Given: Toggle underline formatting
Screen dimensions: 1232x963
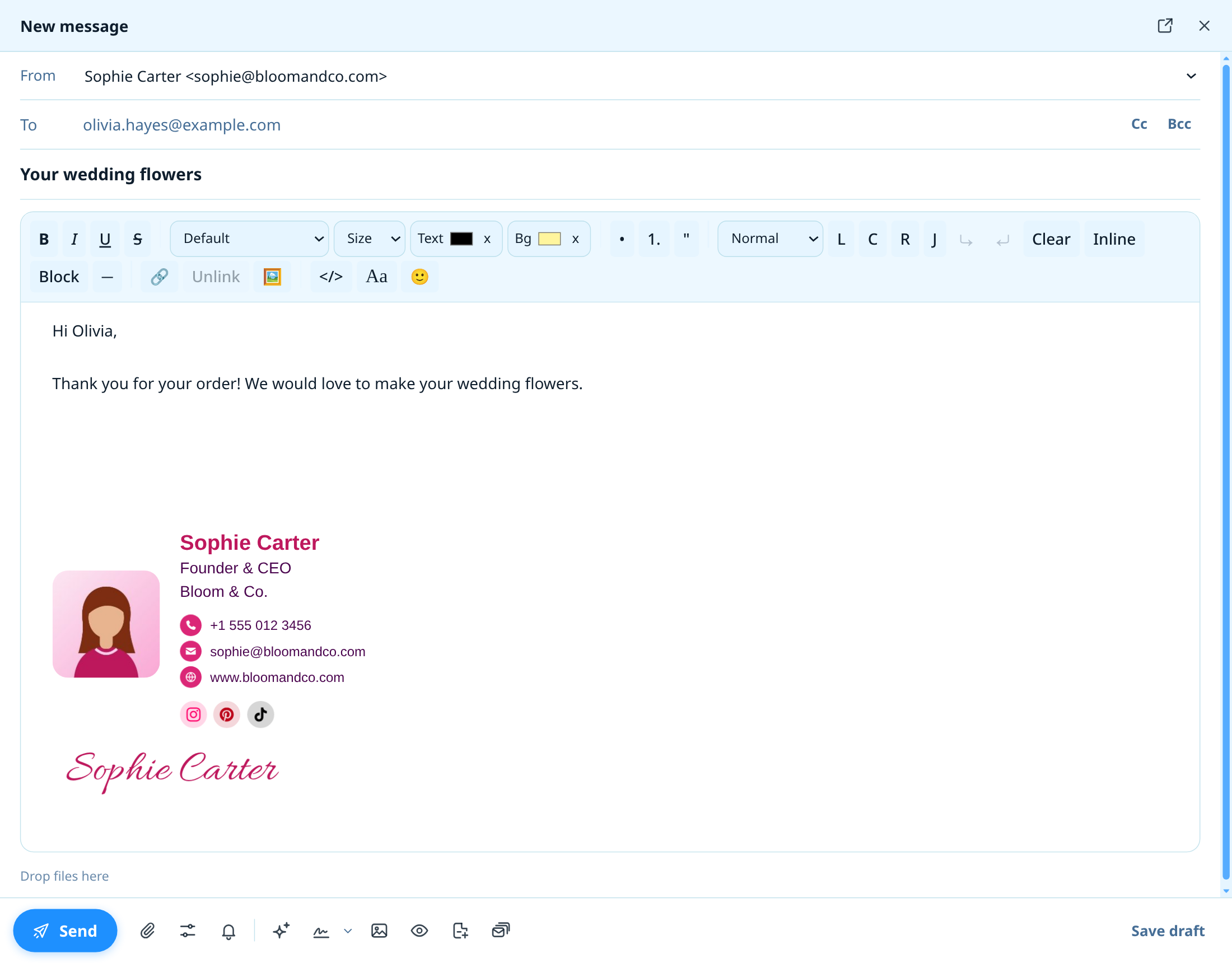Looking at the screenshot, I should pos(105,239).
